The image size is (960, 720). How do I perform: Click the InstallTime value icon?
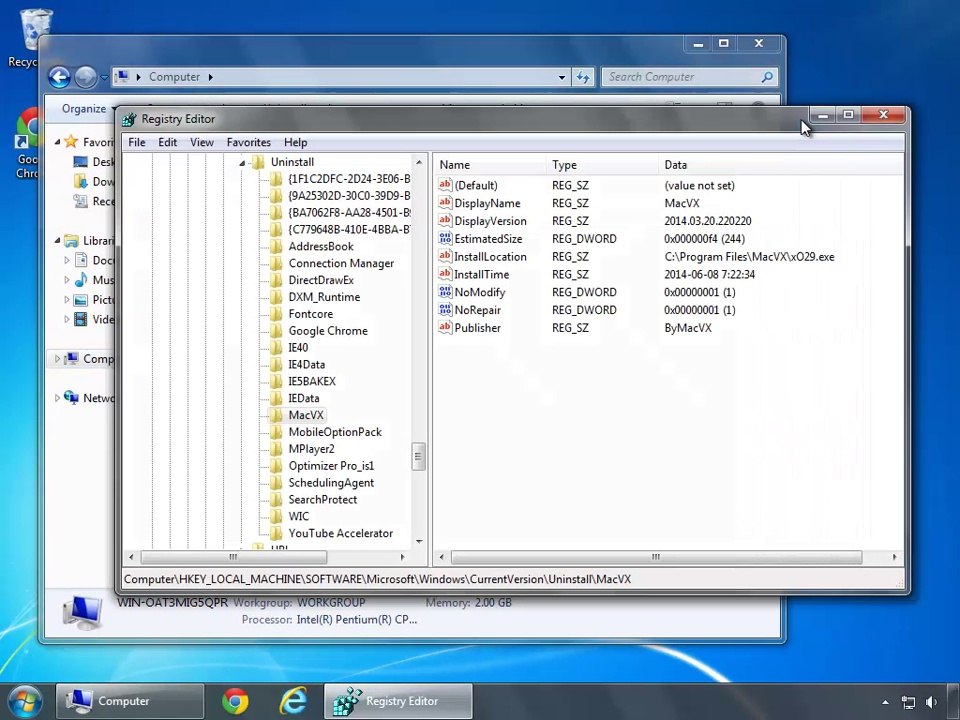coord(445,274)
